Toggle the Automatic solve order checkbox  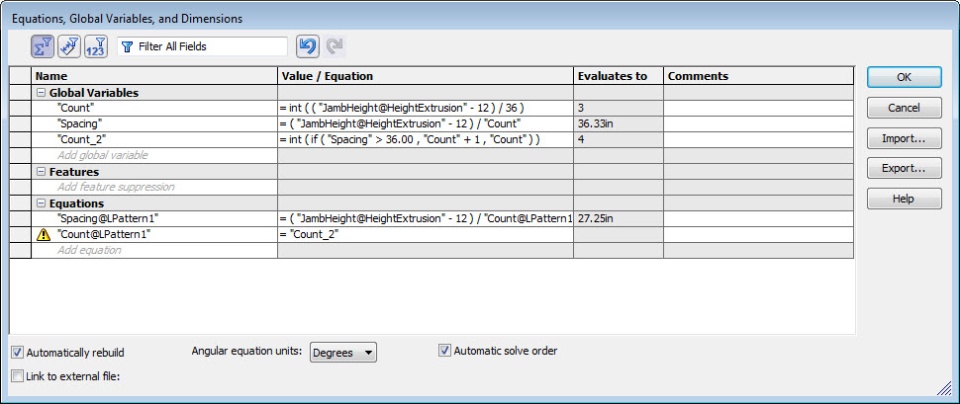click(x=444, y=351)
